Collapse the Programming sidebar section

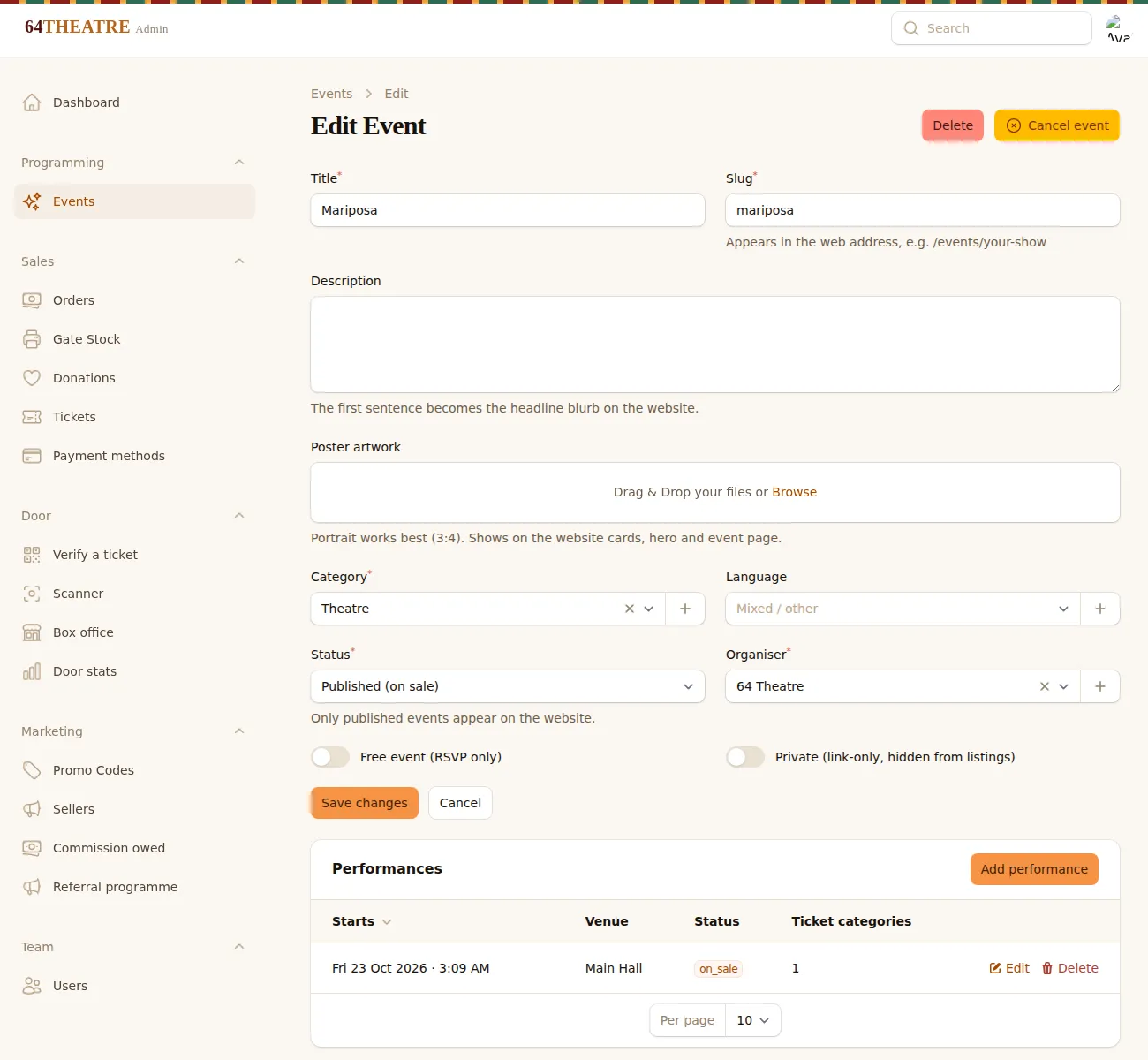239,163
